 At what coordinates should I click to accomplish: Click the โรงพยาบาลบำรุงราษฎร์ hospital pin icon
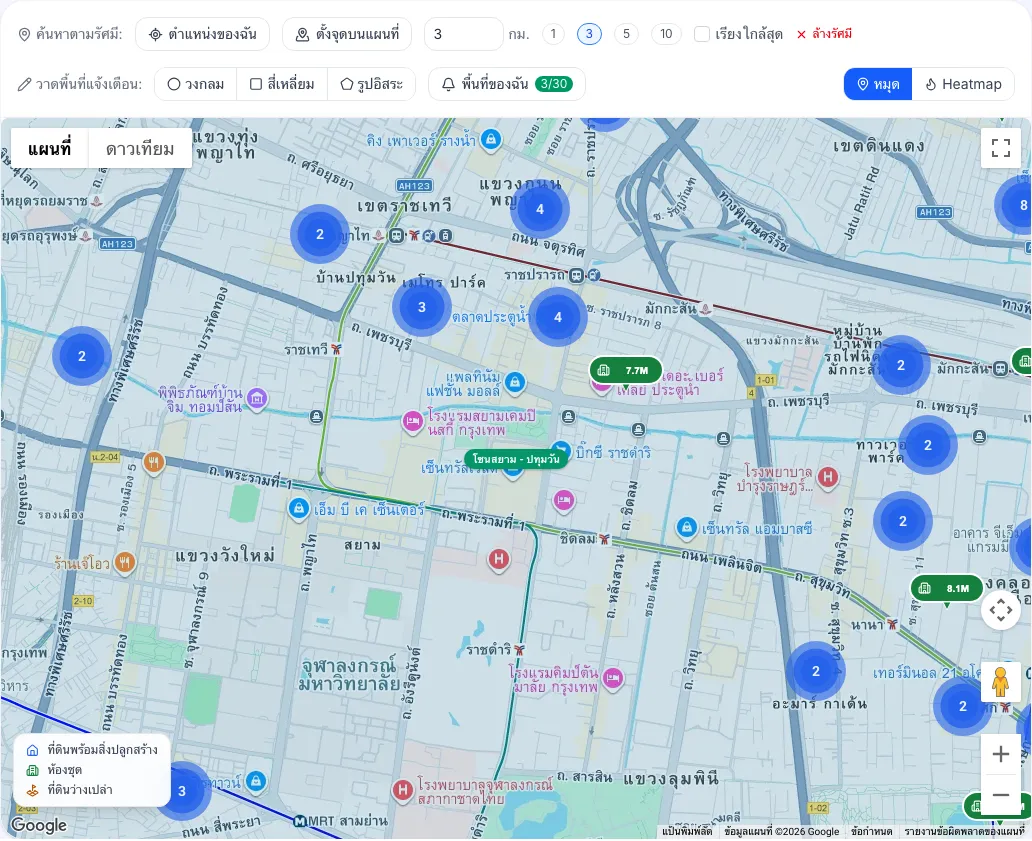[828, 476]
